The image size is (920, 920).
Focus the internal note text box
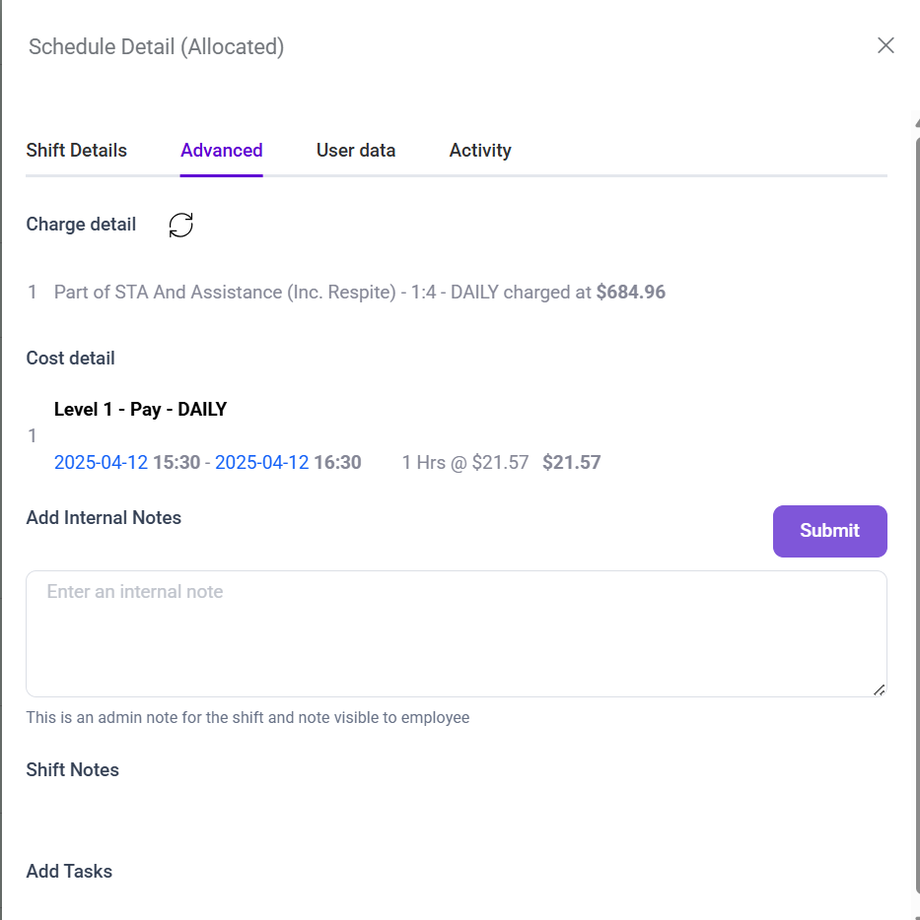pos(455,633)
